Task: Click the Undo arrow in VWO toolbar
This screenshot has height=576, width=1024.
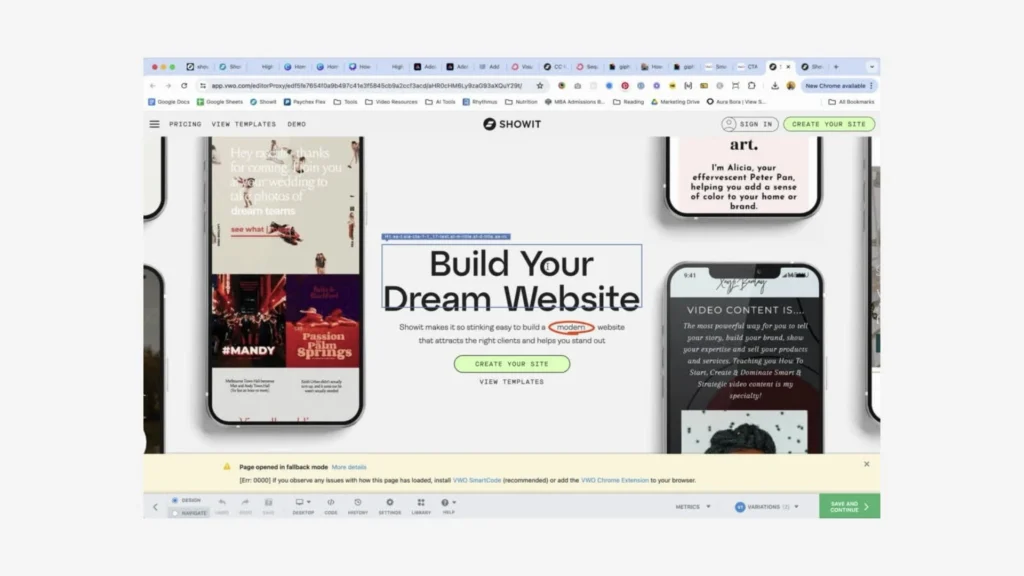Action: tap(221, 503)
